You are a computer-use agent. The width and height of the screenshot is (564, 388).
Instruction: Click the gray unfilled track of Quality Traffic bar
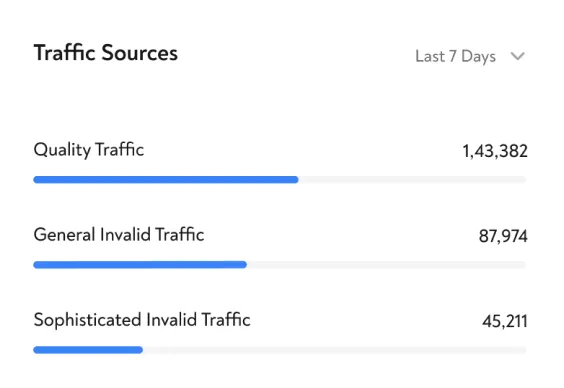[412, 180]
